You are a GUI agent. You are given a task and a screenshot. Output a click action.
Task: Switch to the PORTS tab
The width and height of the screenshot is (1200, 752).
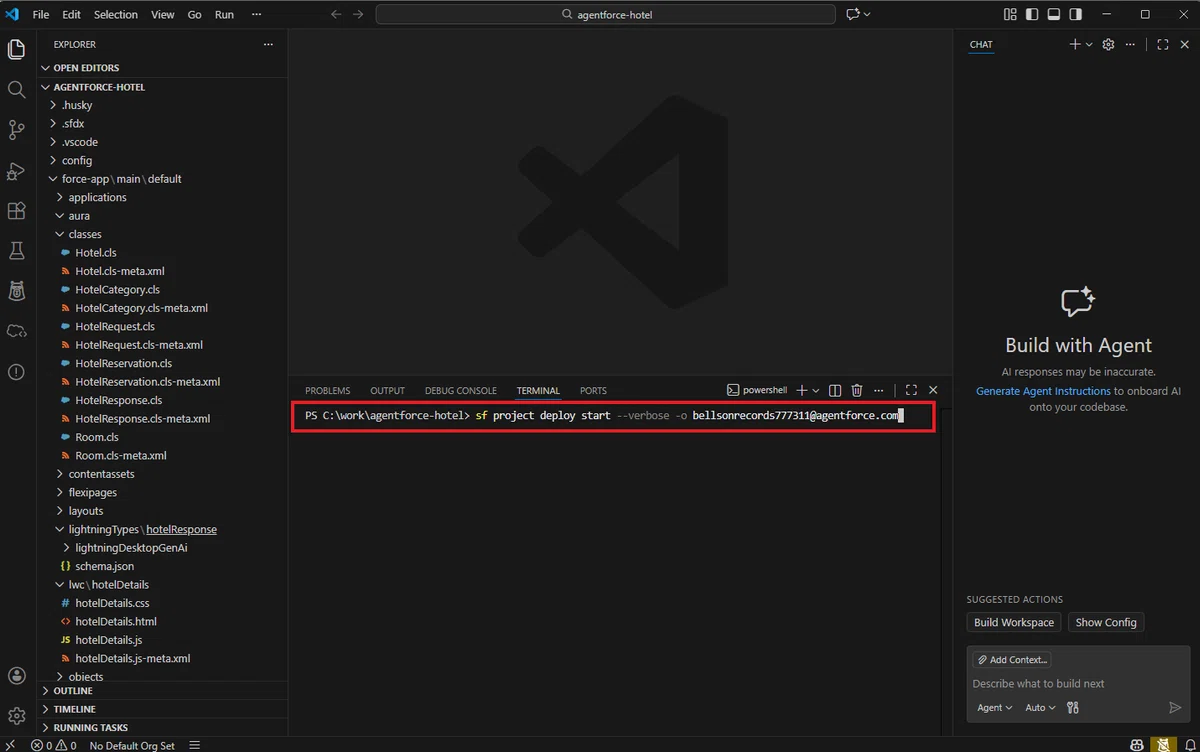click(593, 391)
